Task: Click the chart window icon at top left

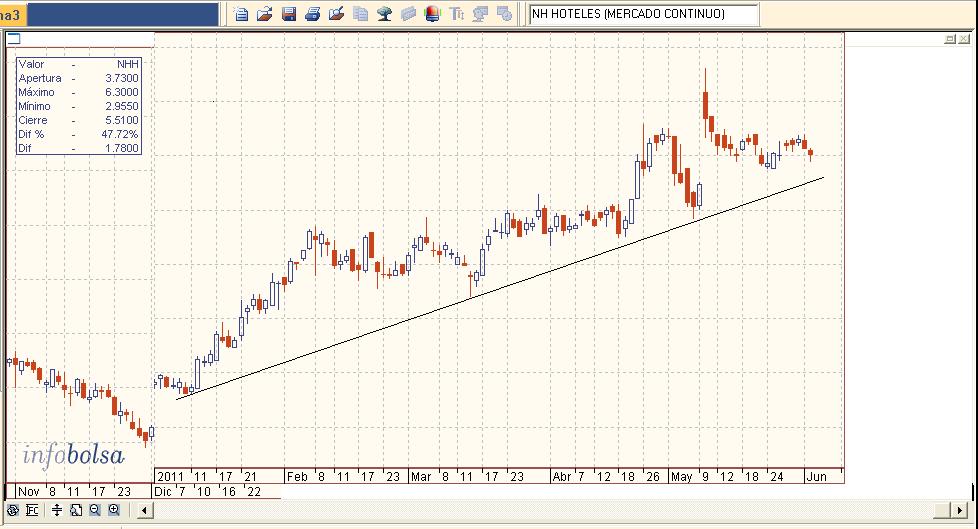Action: pyautogui.click(x=14, y=39)
